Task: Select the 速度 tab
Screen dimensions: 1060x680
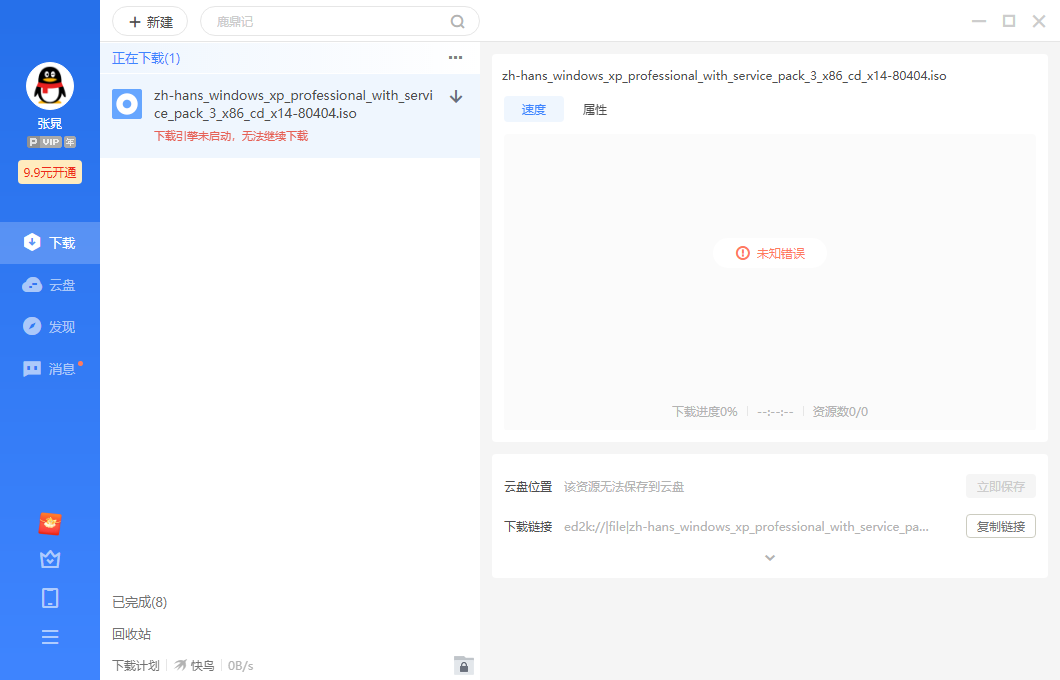Action: pyautogui.click(x=534, y=110)
